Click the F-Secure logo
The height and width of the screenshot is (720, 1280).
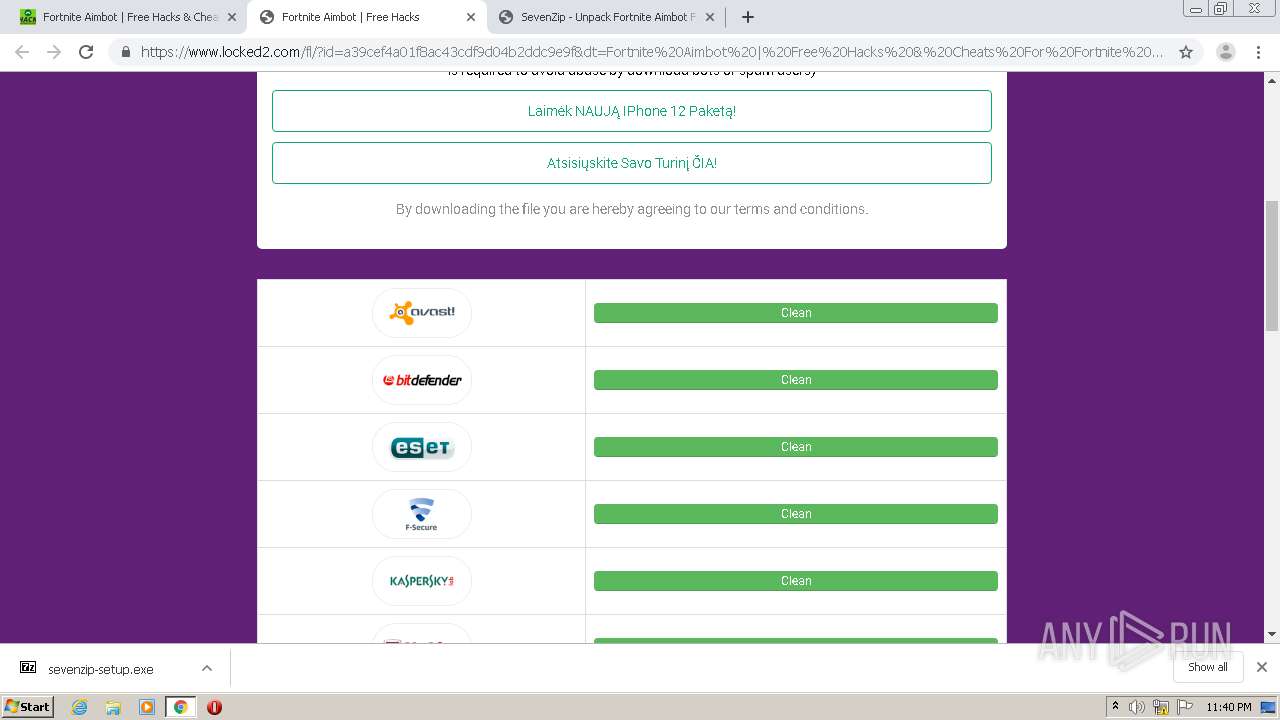[x=422, y=514]
